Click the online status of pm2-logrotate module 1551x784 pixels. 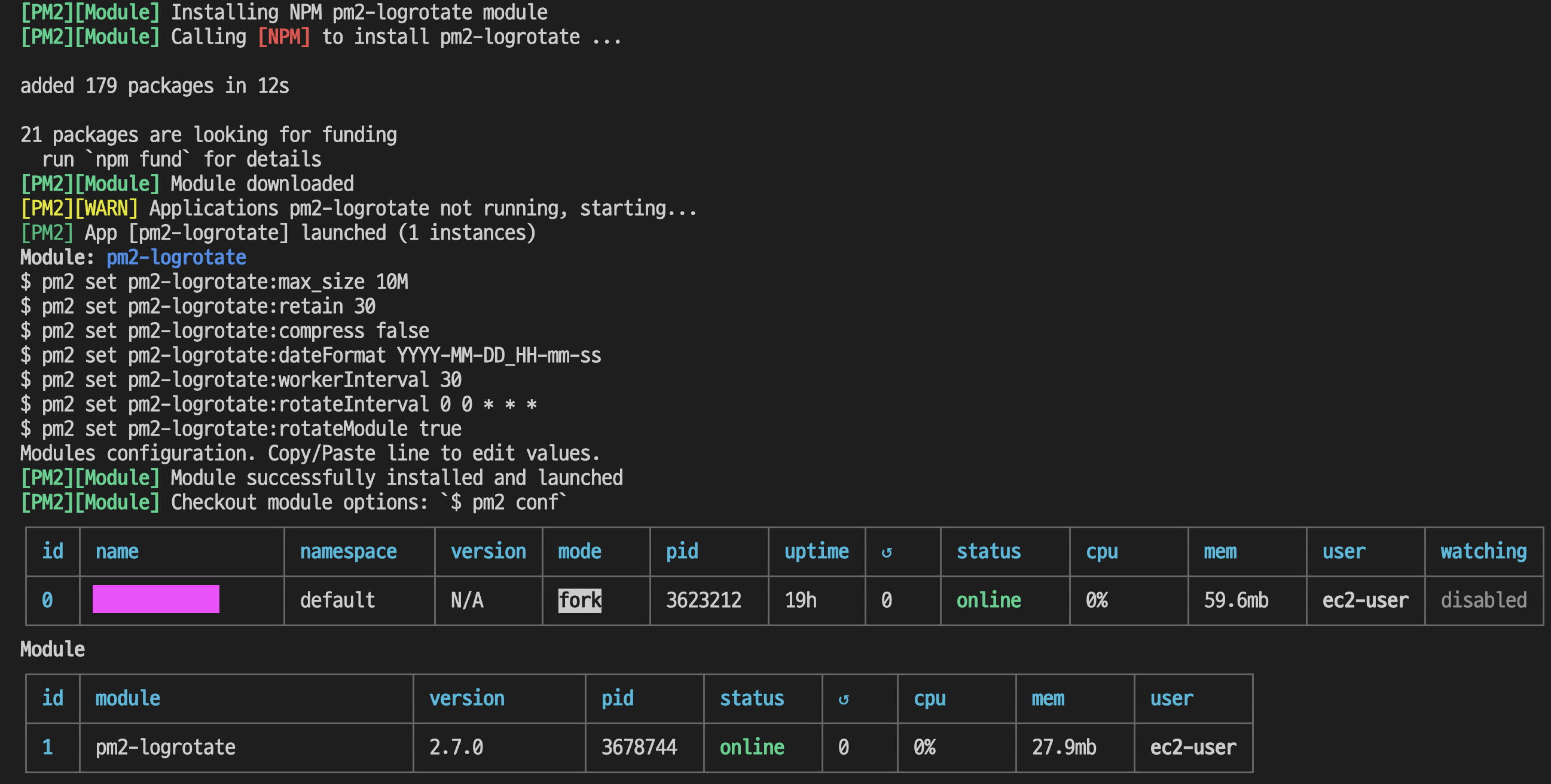point(752,748)
